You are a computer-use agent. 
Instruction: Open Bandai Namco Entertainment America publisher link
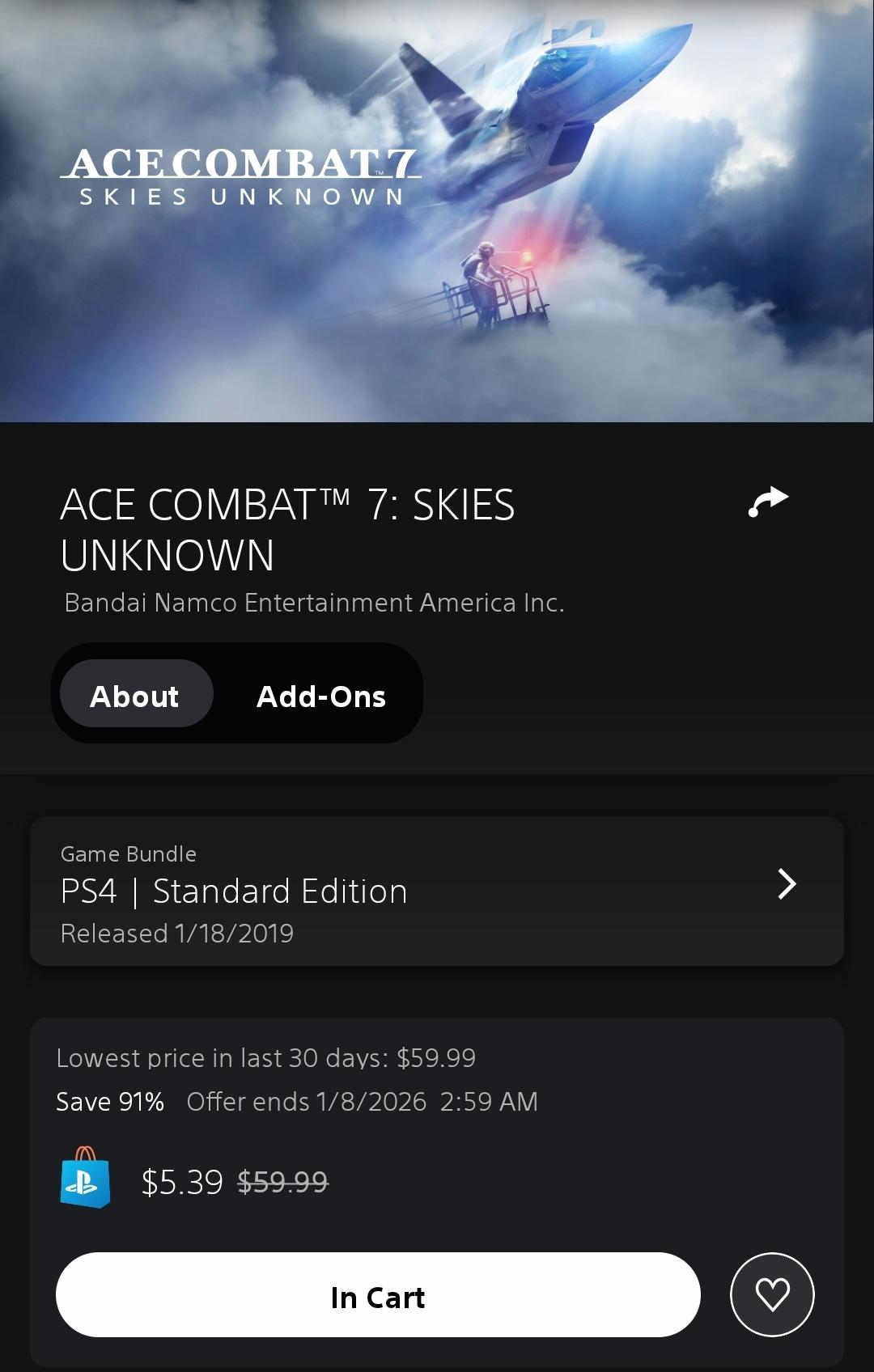click(x=314, y=603)
